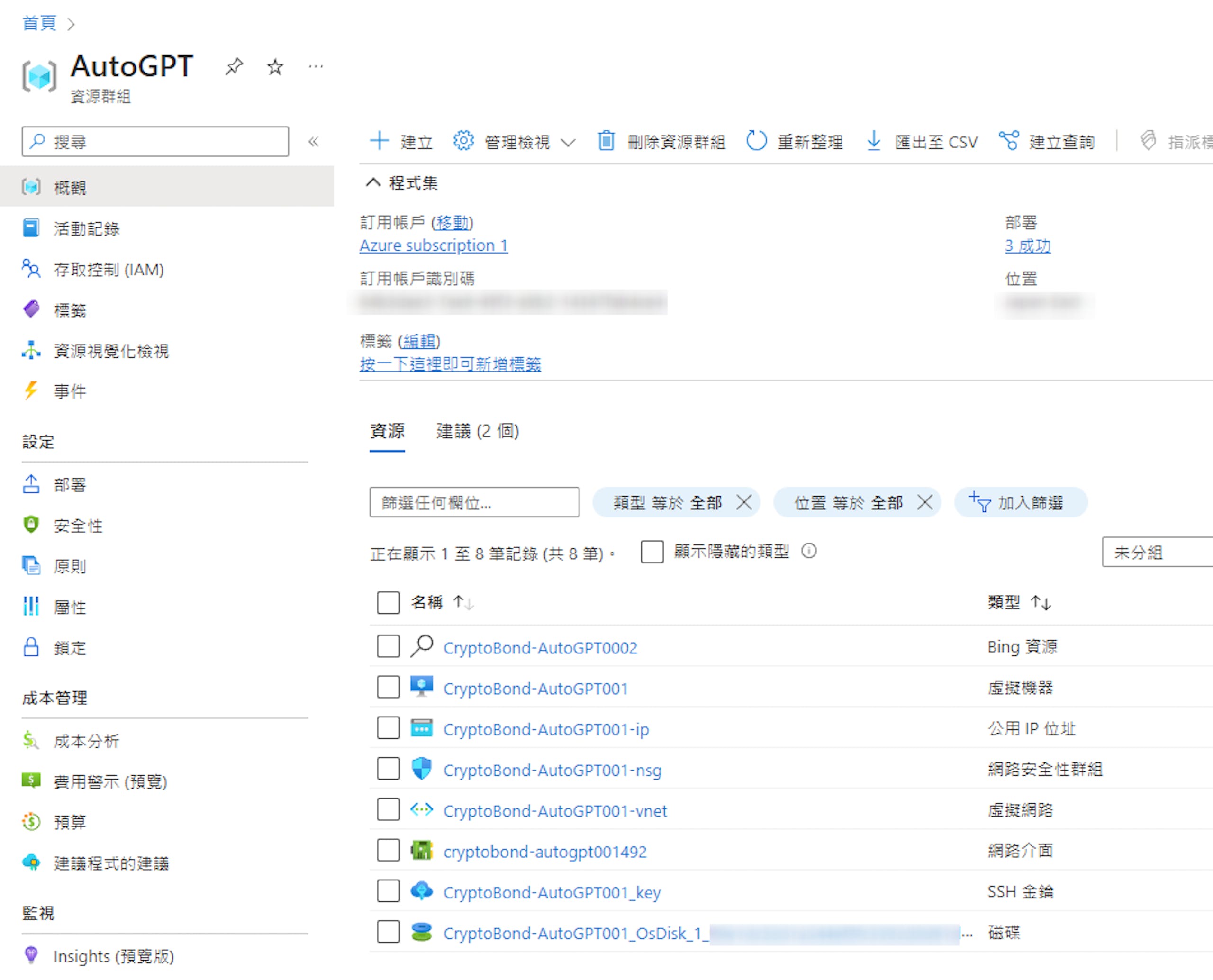The height and width of the screenshot is (980, 1213).
Task: Go to 首頁 home breadcrumb
Action: pos(39,23)
